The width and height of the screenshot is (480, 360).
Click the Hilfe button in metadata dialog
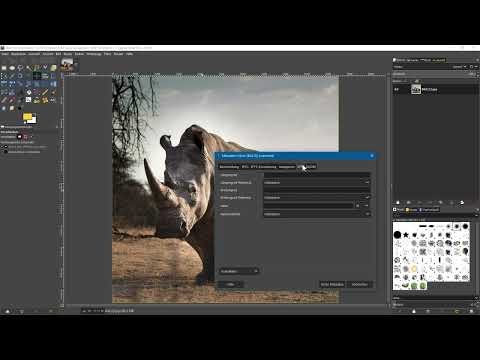(x=231, y=284)
